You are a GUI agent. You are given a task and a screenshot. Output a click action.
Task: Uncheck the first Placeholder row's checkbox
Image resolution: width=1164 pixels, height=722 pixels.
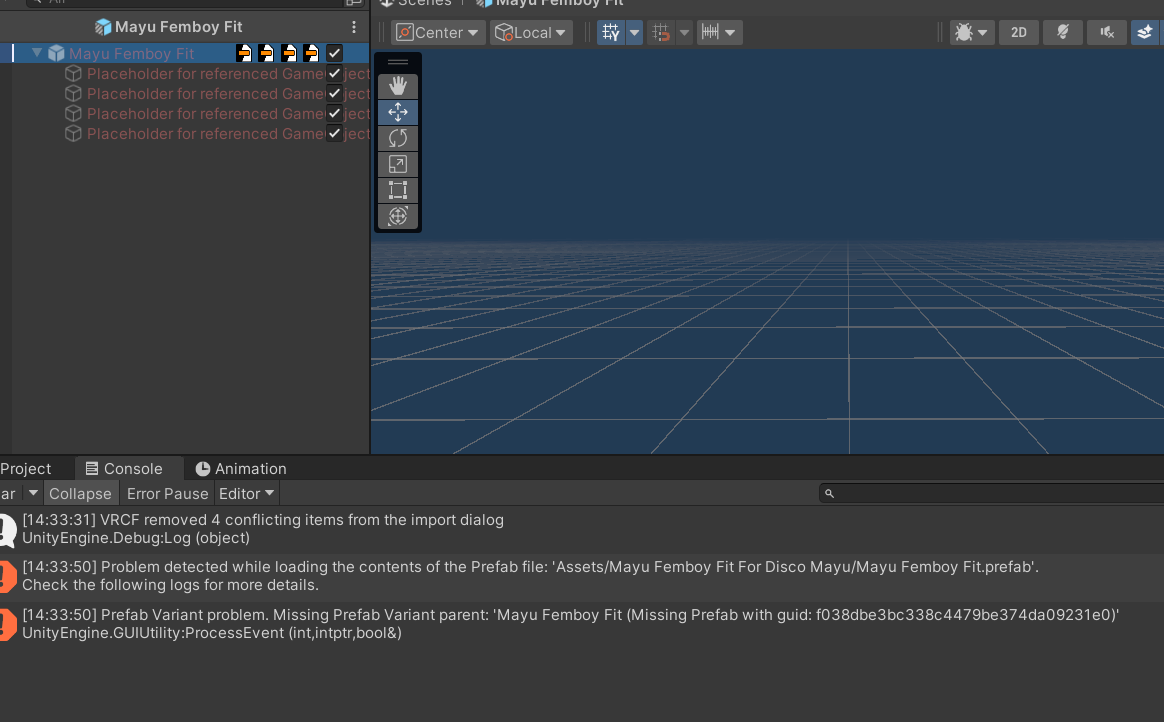click(335, 73)
